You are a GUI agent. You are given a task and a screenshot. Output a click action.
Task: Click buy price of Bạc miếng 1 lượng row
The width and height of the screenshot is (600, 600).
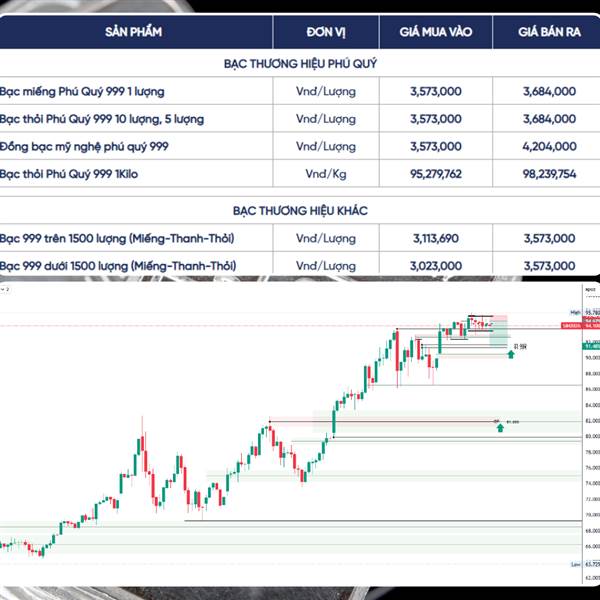click(x=436, y=91)
